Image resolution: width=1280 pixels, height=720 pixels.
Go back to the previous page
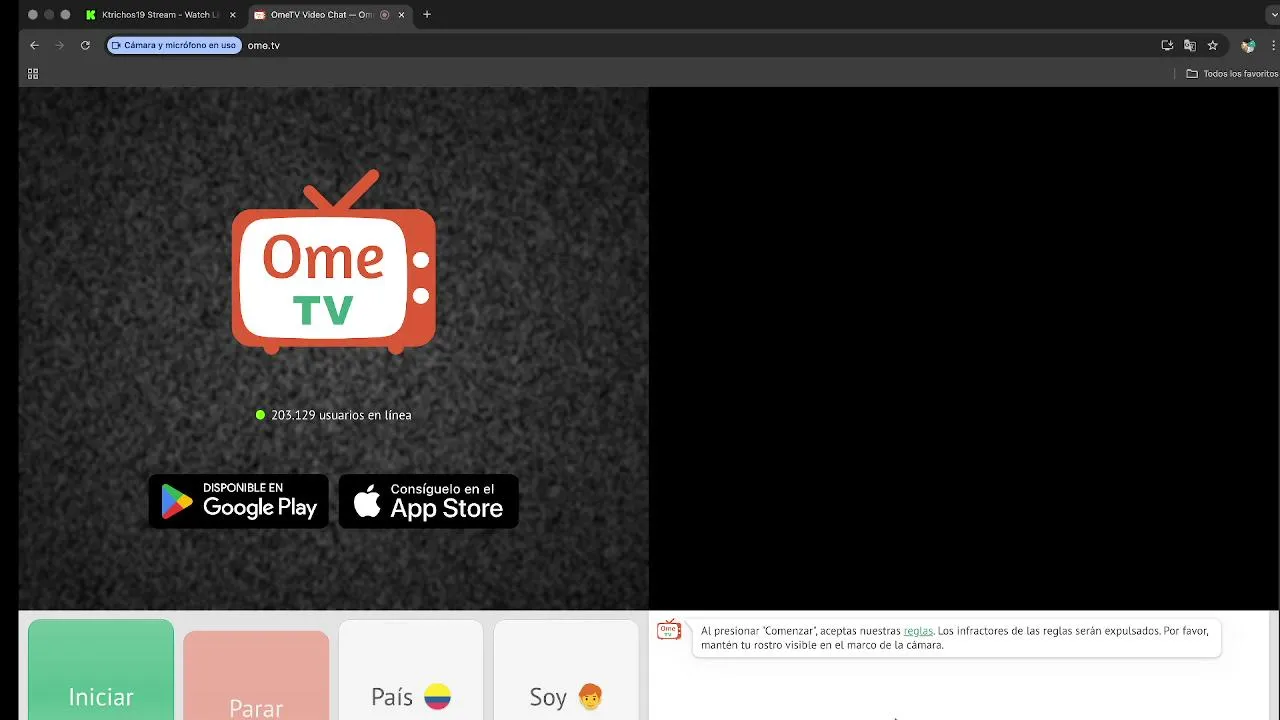click(x=34, y=45)
